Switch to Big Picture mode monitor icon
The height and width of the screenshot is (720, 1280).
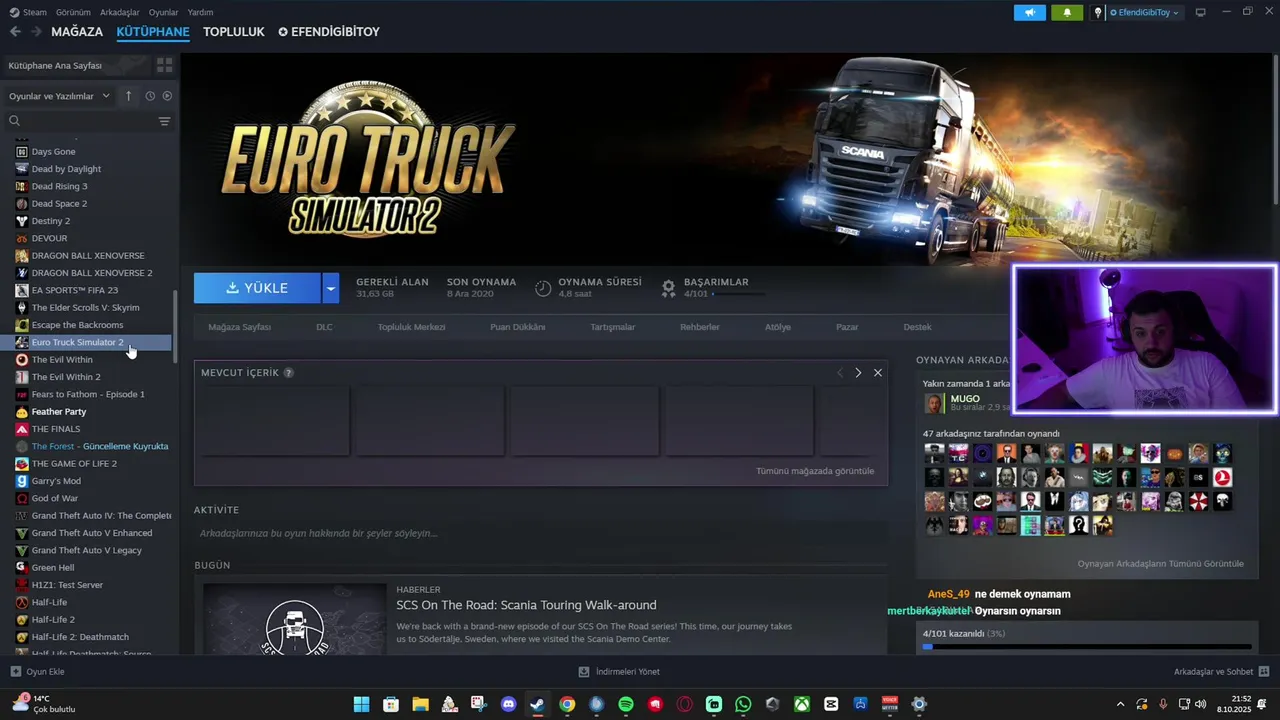[x=1201, y=13]
